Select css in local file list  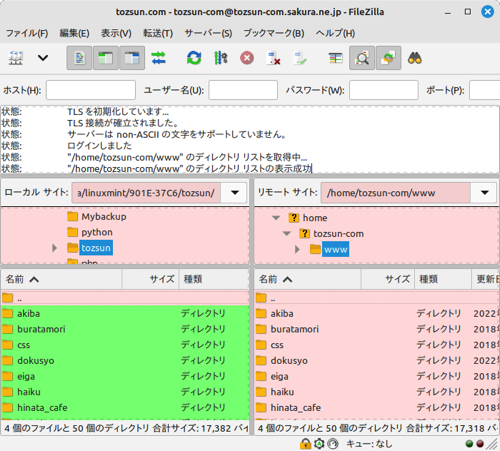click(x=125, y=345)
